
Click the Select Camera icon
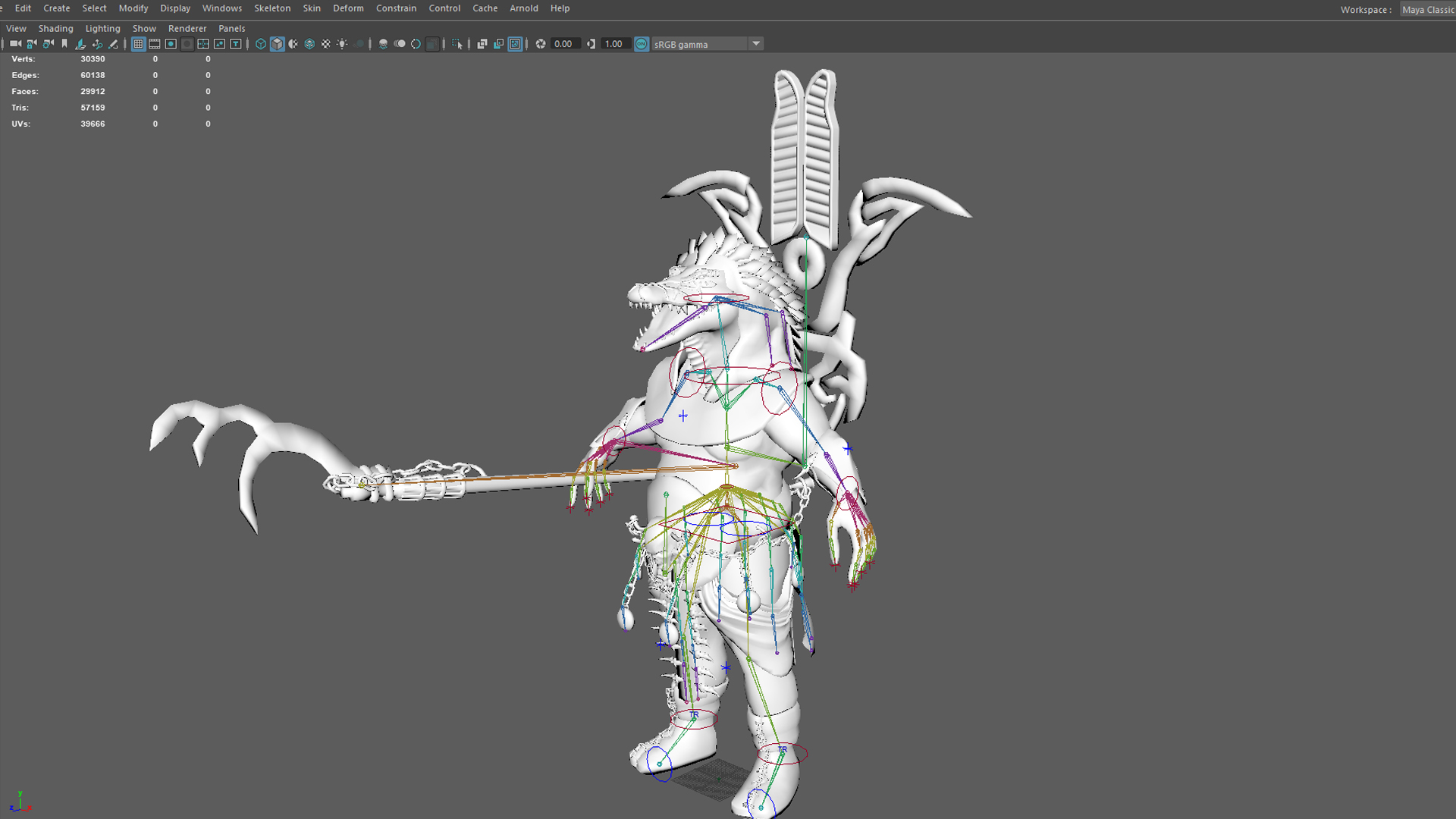(x=15, y=44)
